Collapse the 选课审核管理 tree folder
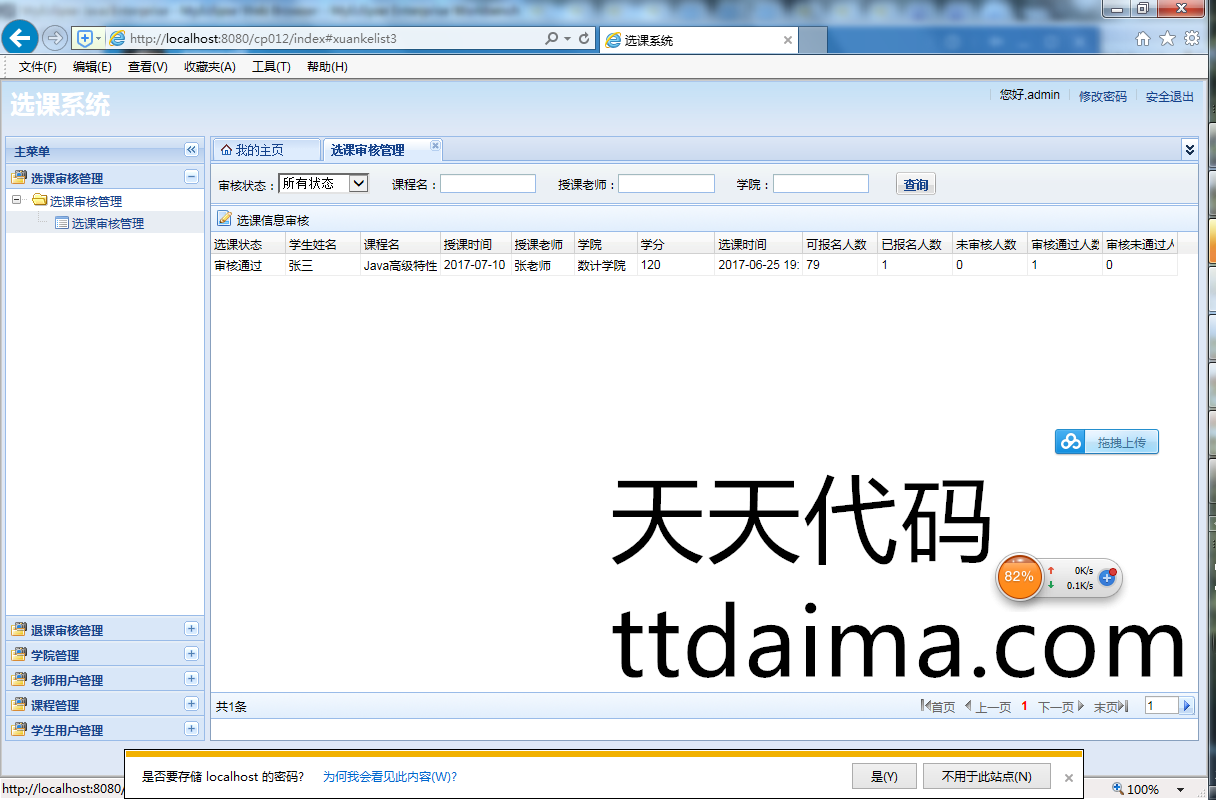1216x800 pixels. click(16, 200)
